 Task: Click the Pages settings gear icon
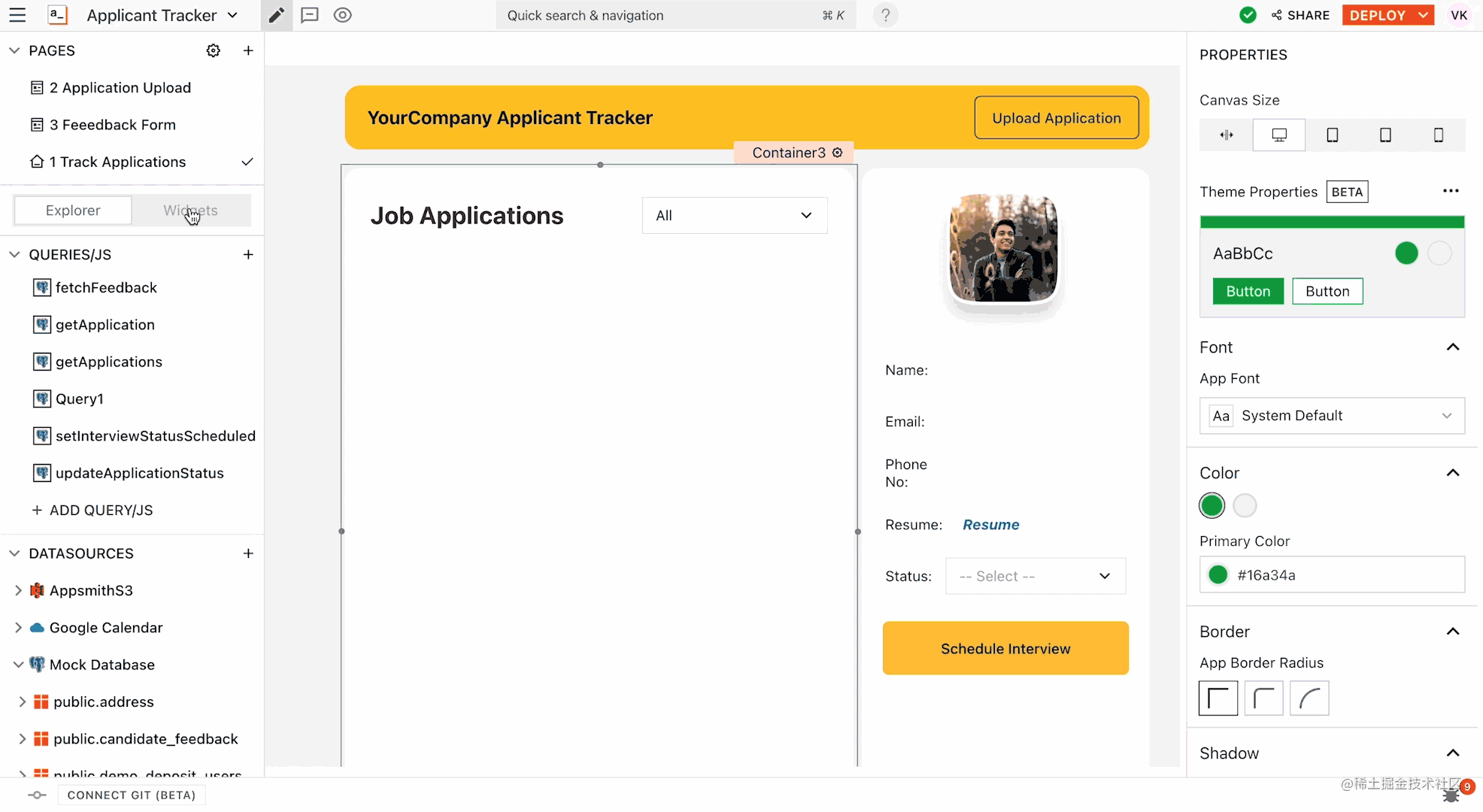click(x=213, y=50)
